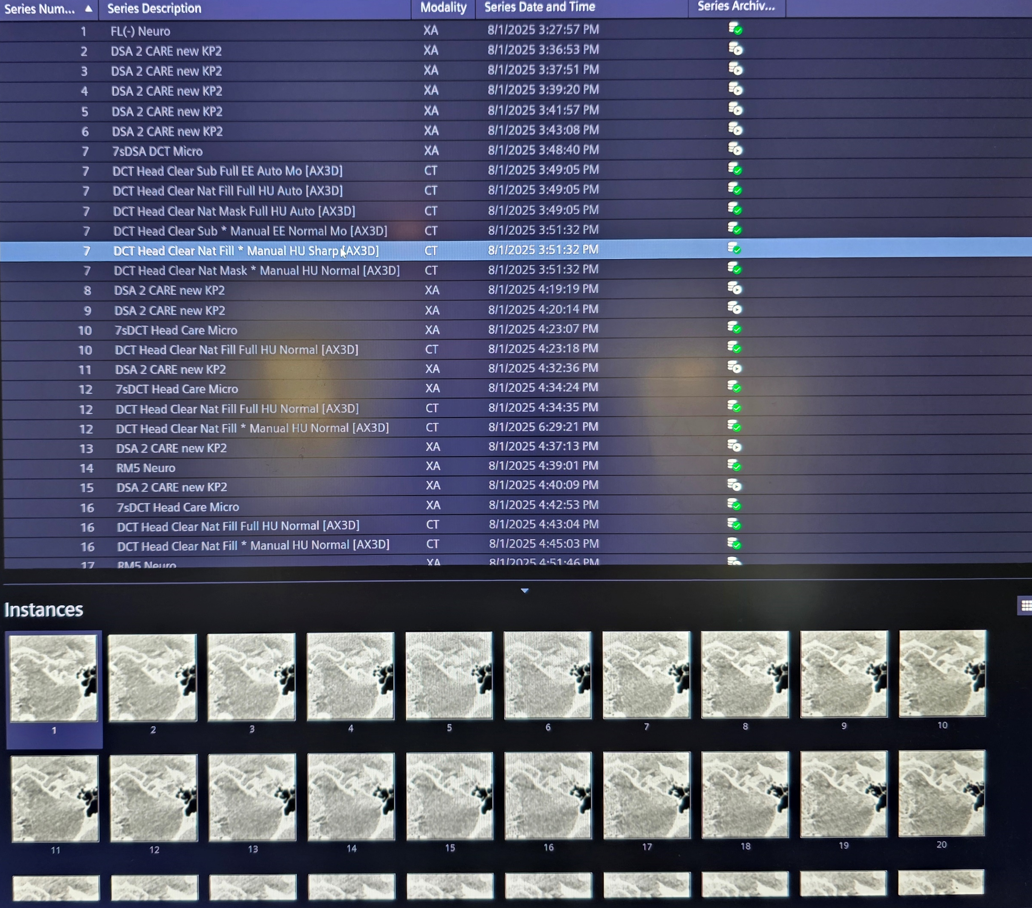Click archive icon for DCT Head Clear Sub Full EE Auto row
Viewport: 1032px width, 908px height.
(735, 169)
